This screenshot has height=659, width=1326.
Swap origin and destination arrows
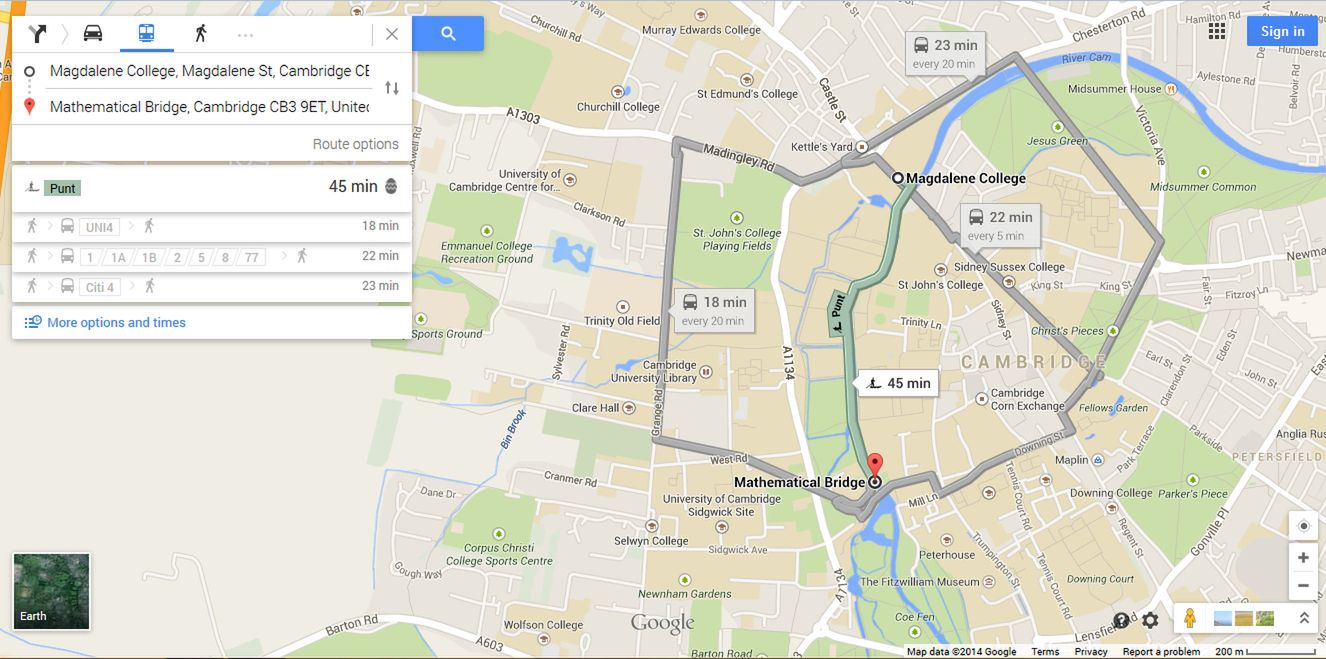[x=392, y=88]
